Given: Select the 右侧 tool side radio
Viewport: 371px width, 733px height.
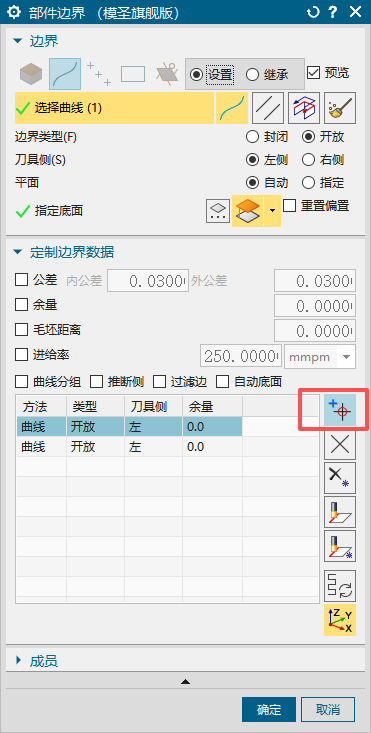Looking at the screenshot, I should tap(323, 160).
